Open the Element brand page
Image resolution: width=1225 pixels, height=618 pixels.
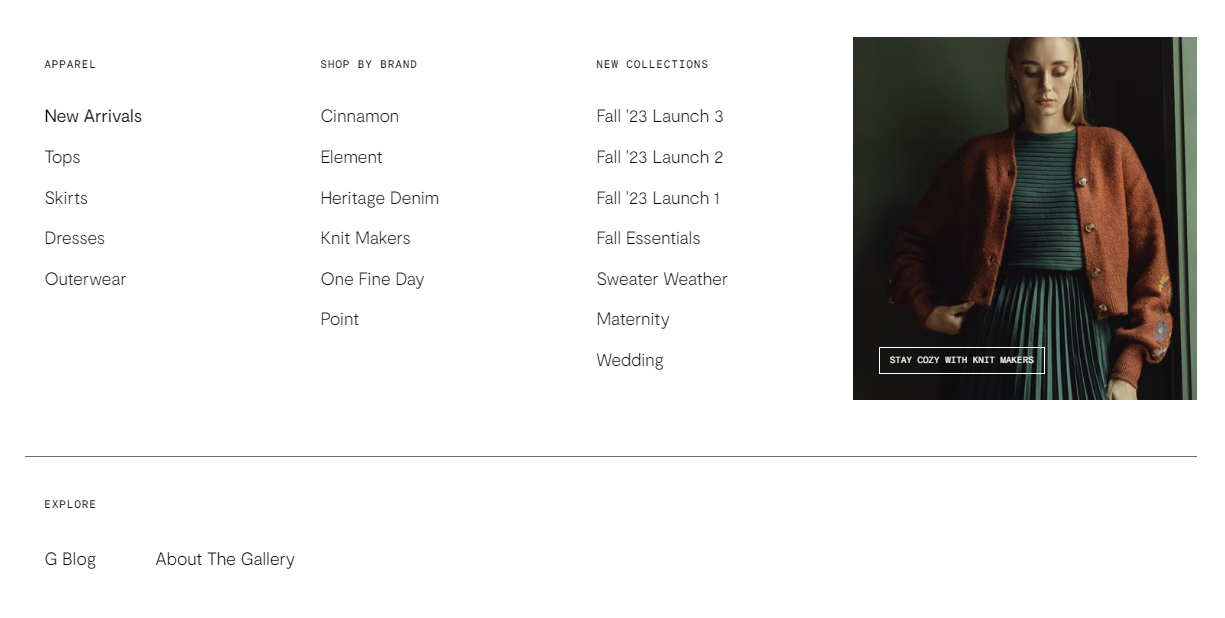[351, 157]
